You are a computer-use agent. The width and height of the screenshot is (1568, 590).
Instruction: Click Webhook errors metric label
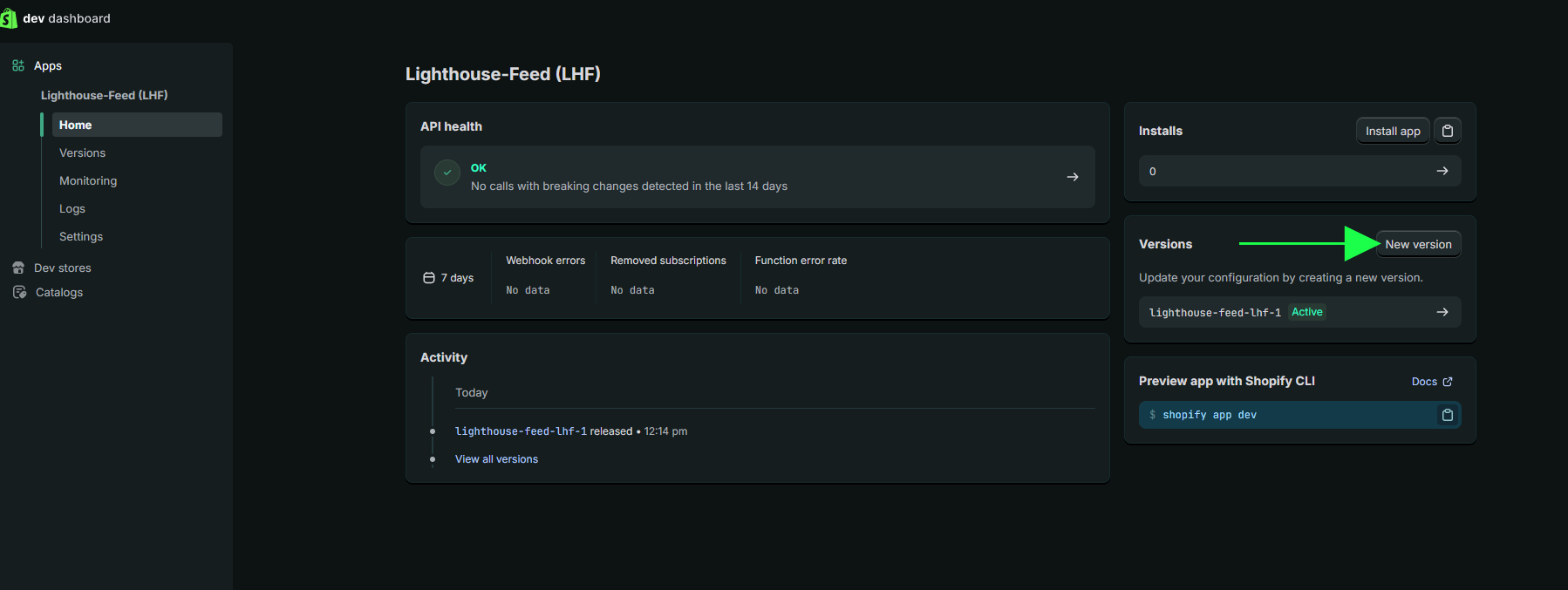546,261
